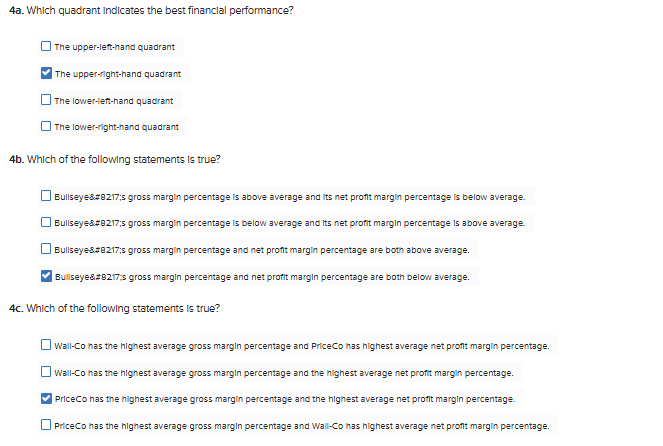Uncheck the upper-right-hand quadrant checkbox
Image resolution: width=663 pixels, height=446 pixels.
pyautogui.click(x=47, y=74)
